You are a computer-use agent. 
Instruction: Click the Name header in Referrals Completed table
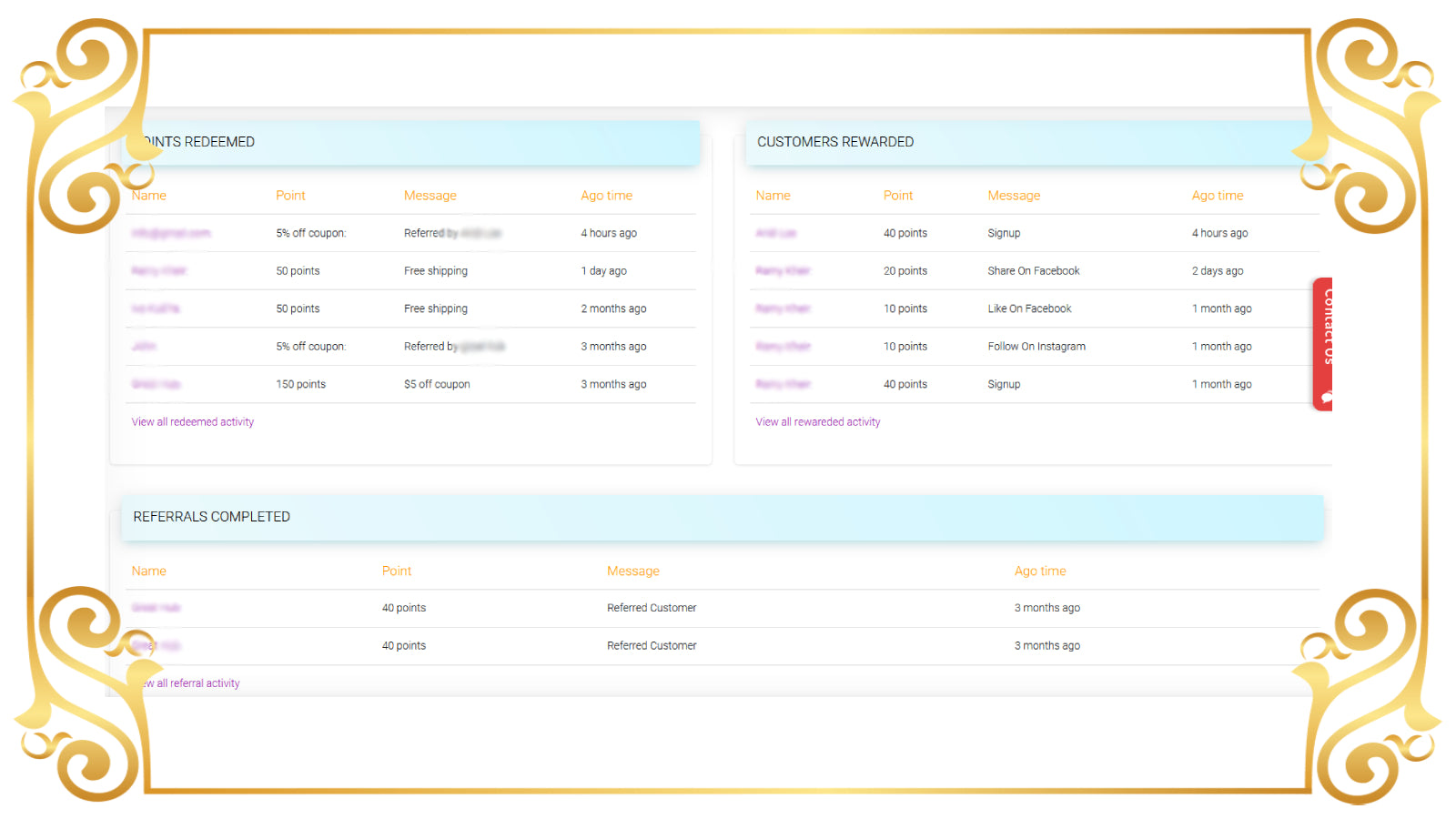click(148, 571)
